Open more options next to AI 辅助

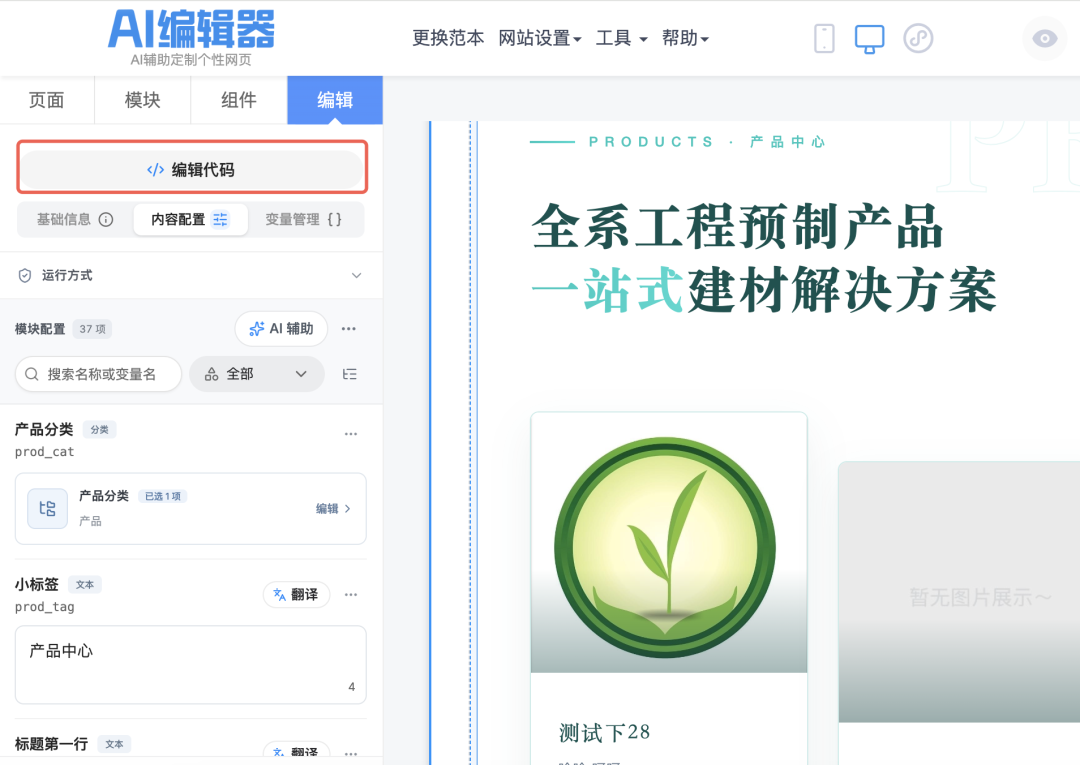(x=349, y=328)
